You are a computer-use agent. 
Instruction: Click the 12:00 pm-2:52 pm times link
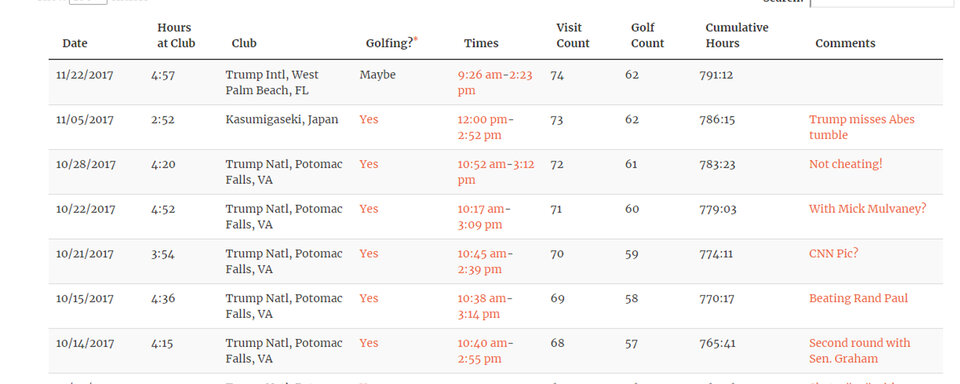(x=486, y=127)
